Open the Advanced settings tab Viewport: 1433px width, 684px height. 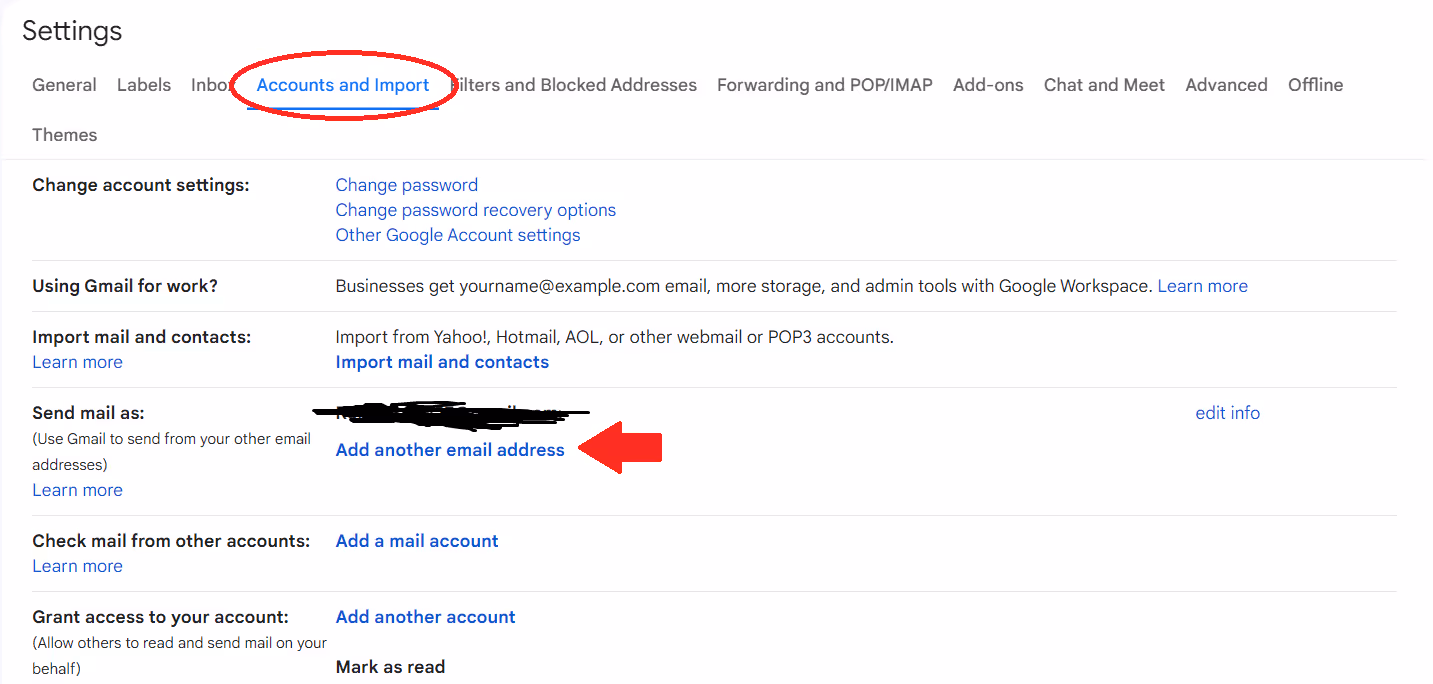tap(1226, 85)
